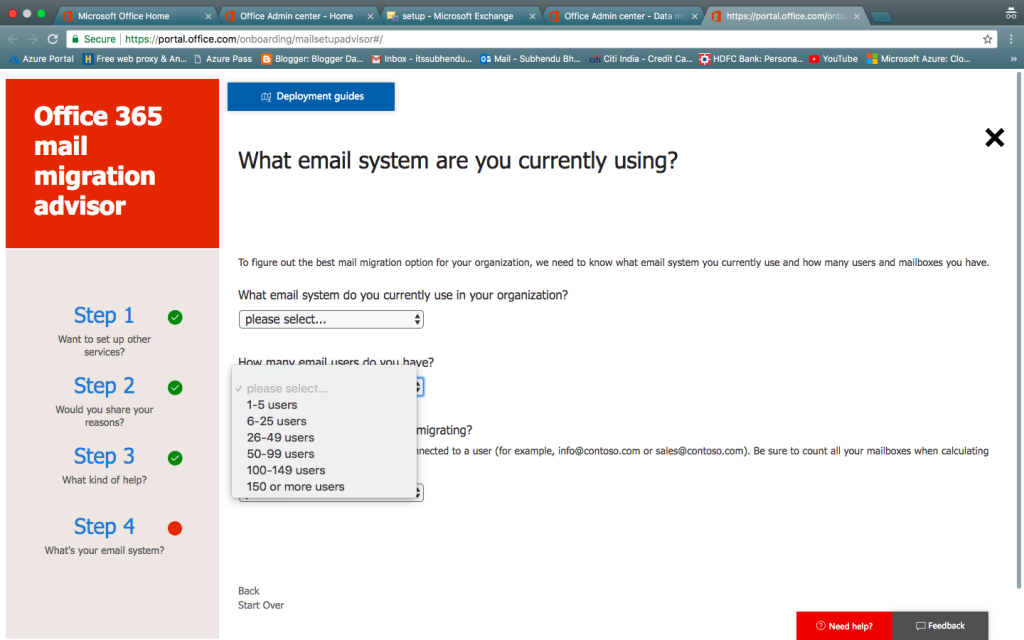Select '150 or more users' option
Viewport: 1024px width, 640px height.
pos(295,487)
